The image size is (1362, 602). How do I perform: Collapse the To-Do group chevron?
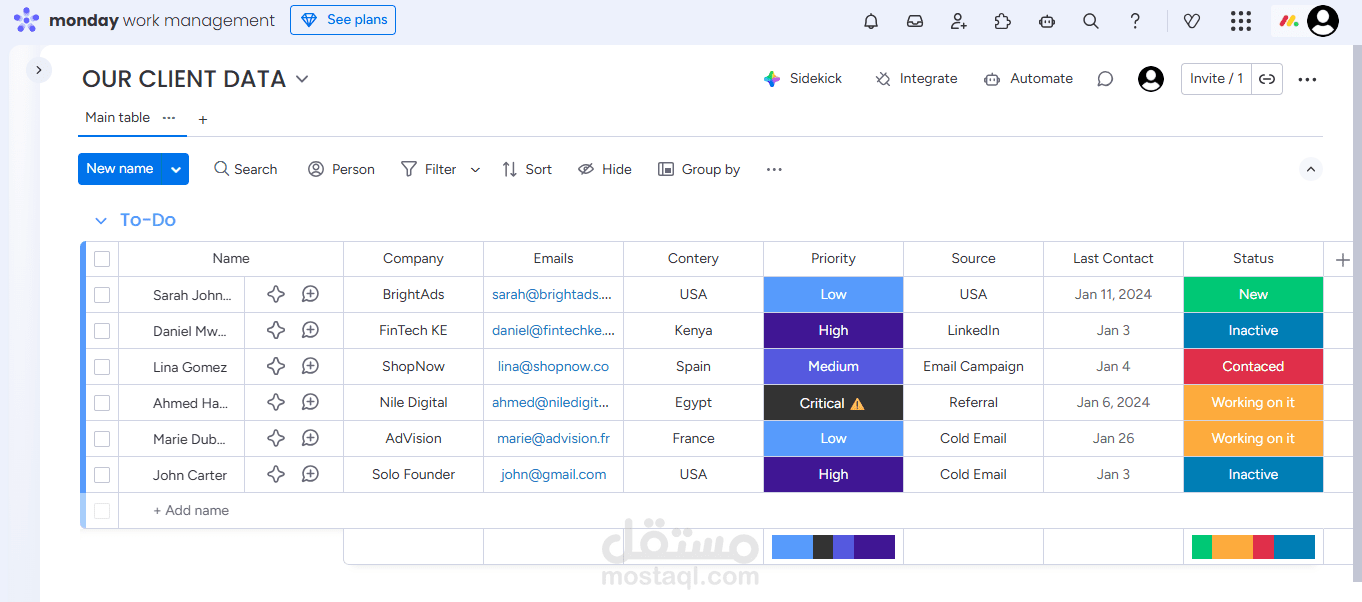(100, 220)
